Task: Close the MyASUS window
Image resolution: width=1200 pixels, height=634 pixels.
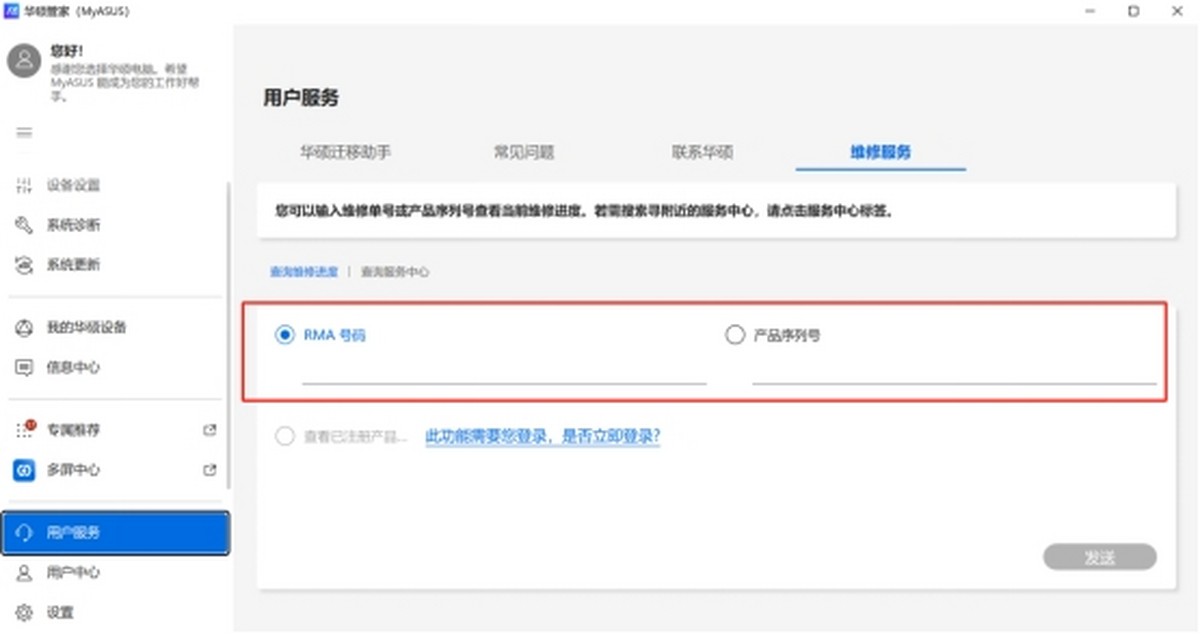Action: 1178,11
